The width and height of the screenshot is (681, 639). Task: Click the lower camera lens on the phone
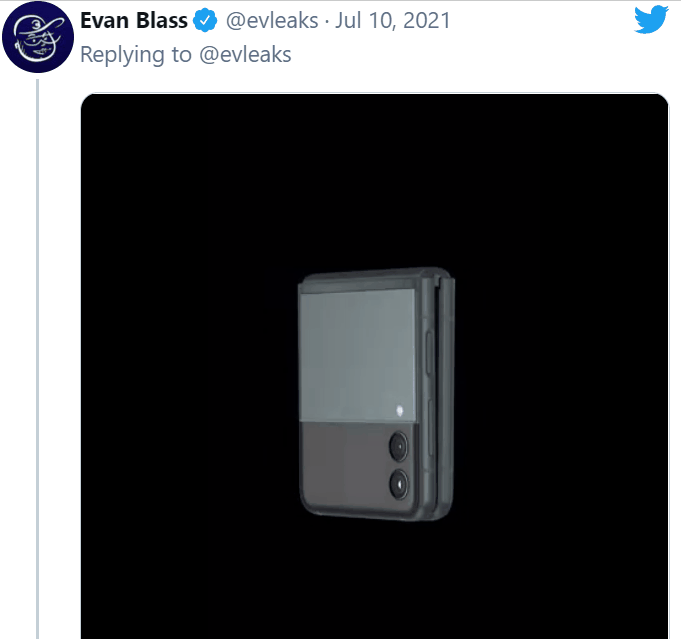(x=398, y=484)
